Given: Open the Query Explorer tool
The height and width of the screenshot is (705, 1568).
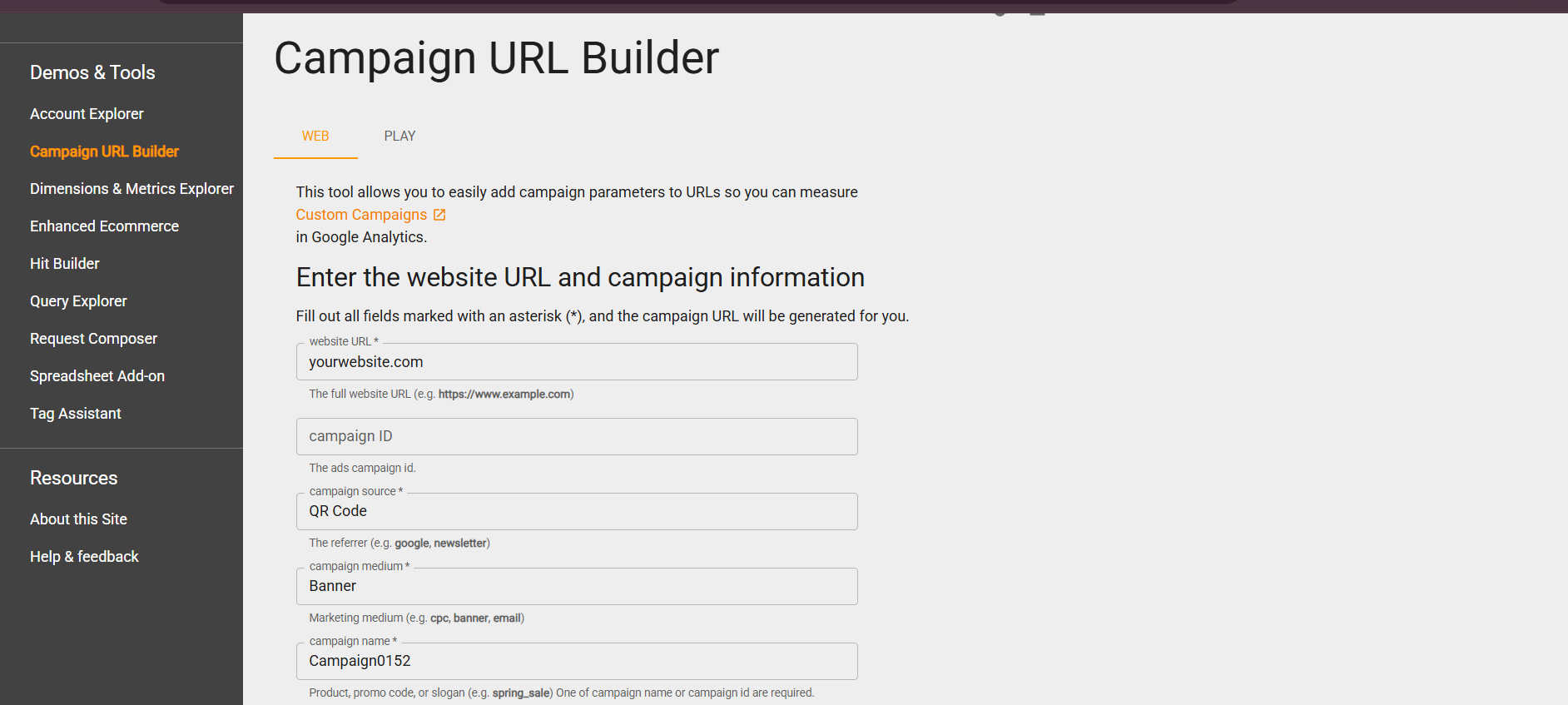Looking at the screenshot, I should pyautogui.click(x=78, y=300).
